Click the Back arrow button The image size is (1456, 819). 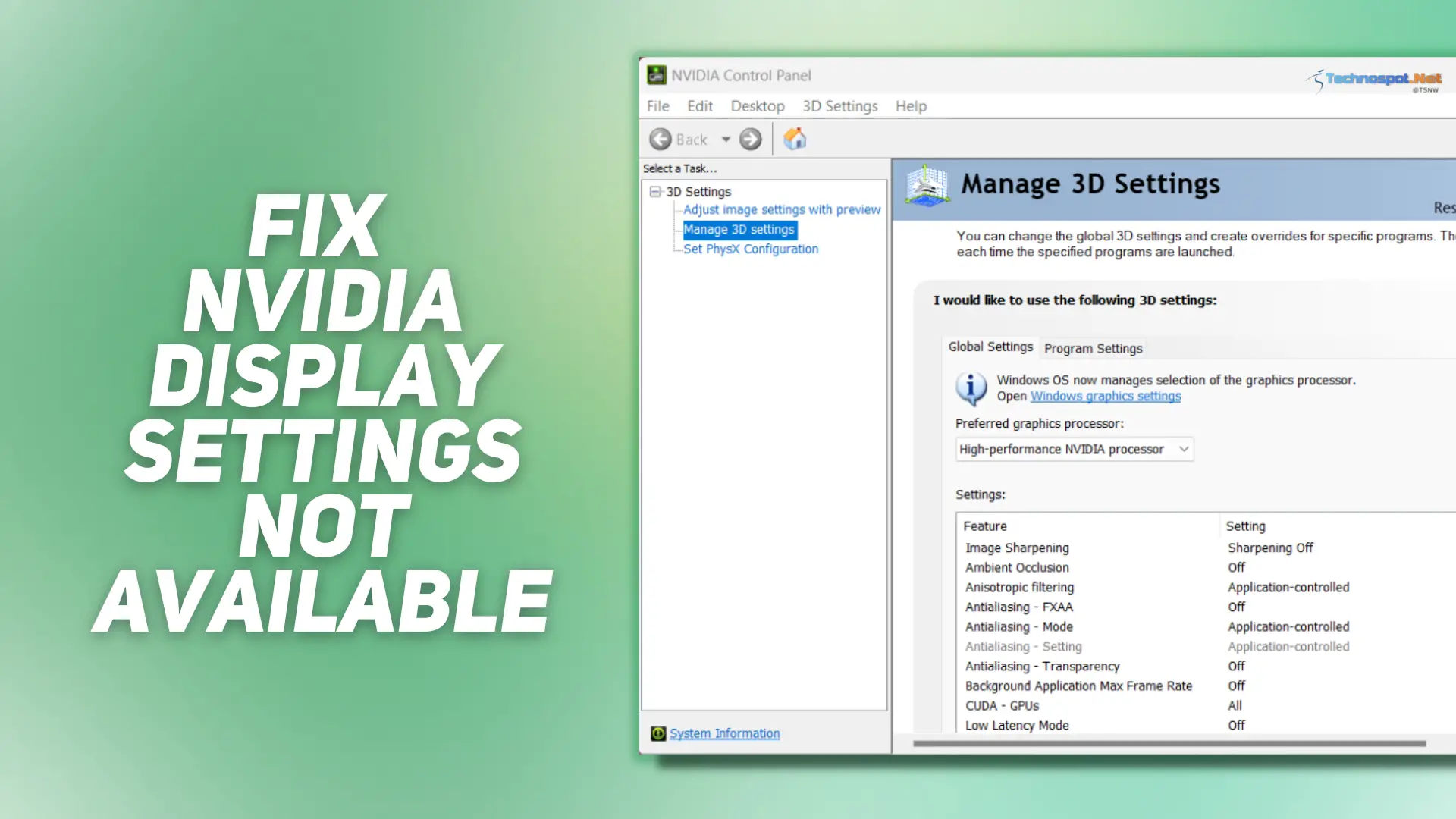[x=661, y=140]
